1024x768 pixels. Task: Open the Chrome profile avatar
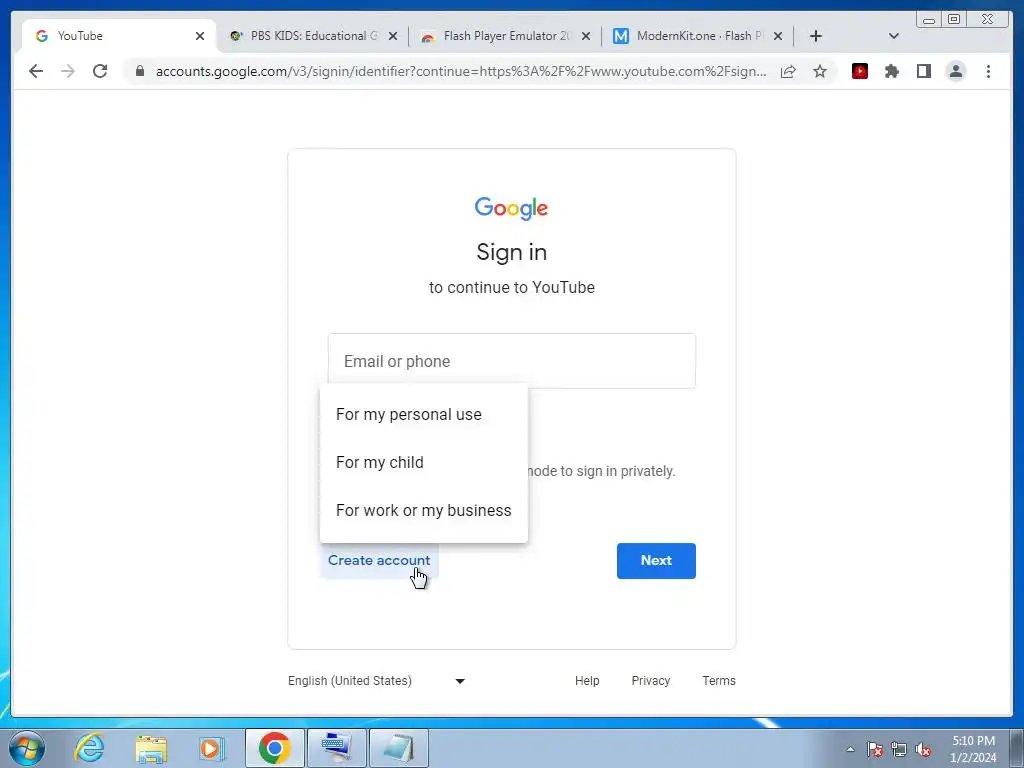coord(956,71)
